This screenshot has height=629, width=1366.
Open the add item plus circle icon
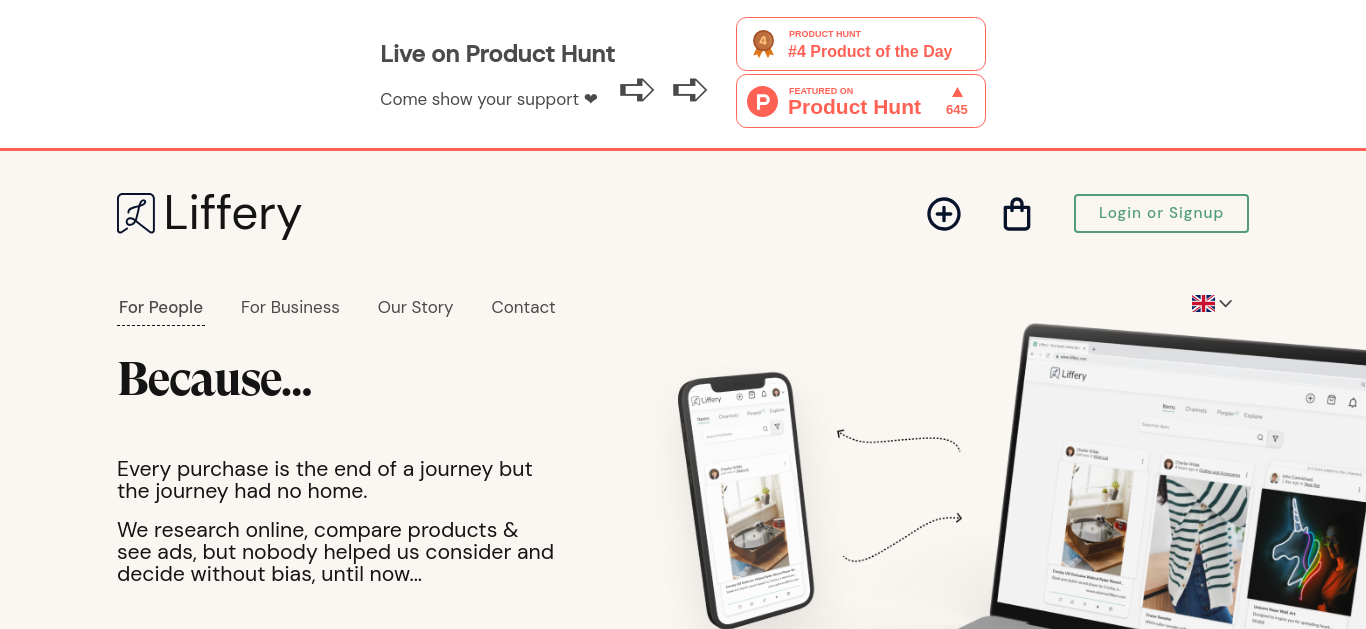click(944, 214)
